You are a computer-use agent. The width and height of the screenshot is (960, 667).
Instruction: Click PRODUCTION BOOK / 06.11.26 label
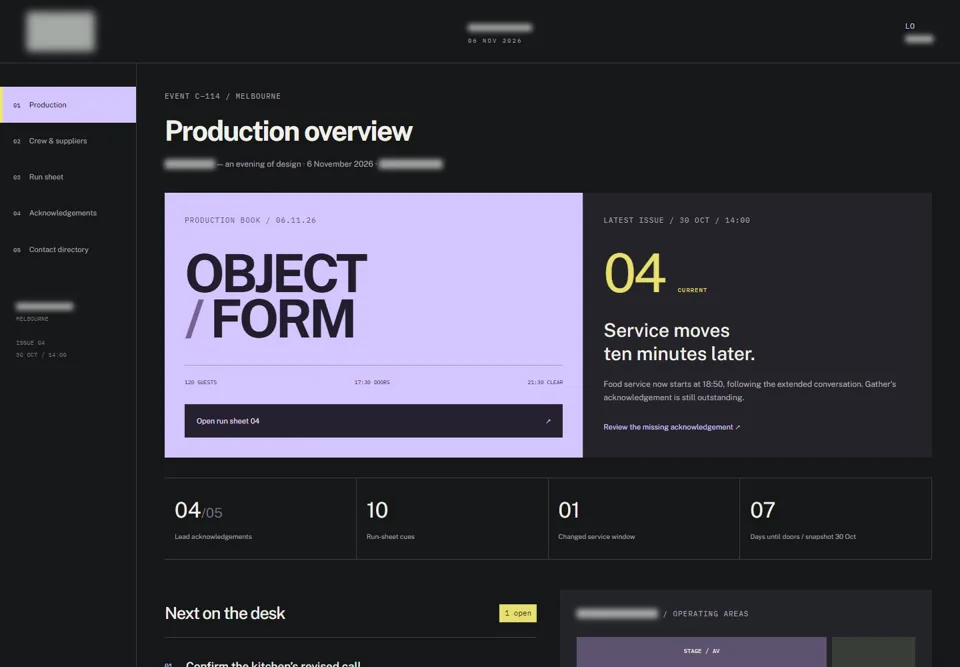click(250, 220)
